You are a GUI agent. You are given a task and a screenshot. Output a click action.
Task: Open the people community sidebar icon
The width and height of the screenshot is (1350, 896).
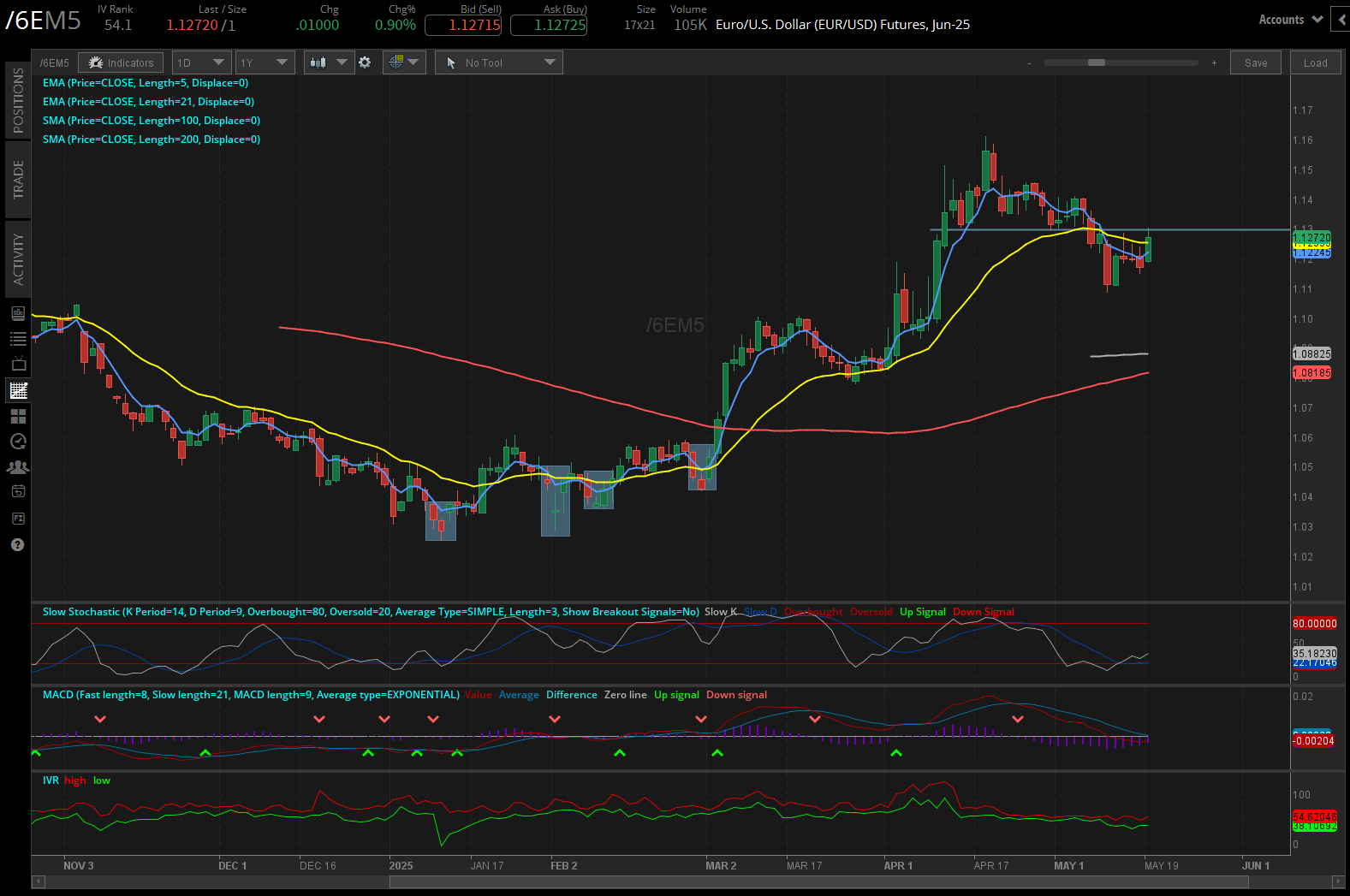coord(18,467)
